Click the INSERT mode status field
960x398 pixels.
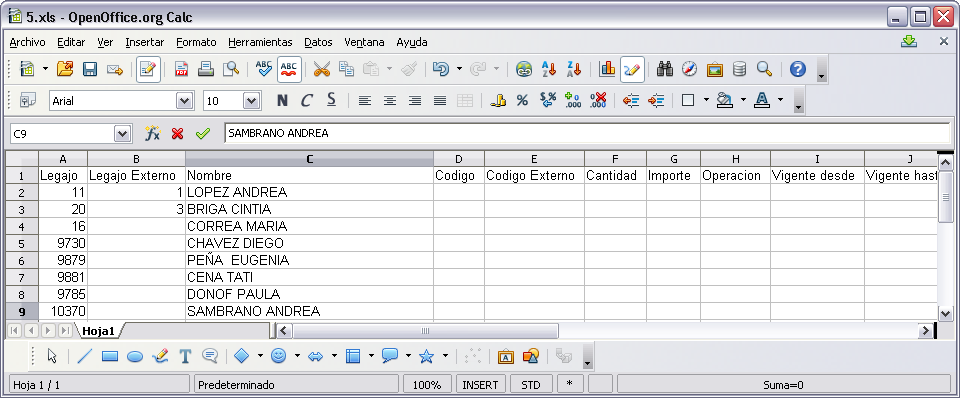(x=481, y=385)
